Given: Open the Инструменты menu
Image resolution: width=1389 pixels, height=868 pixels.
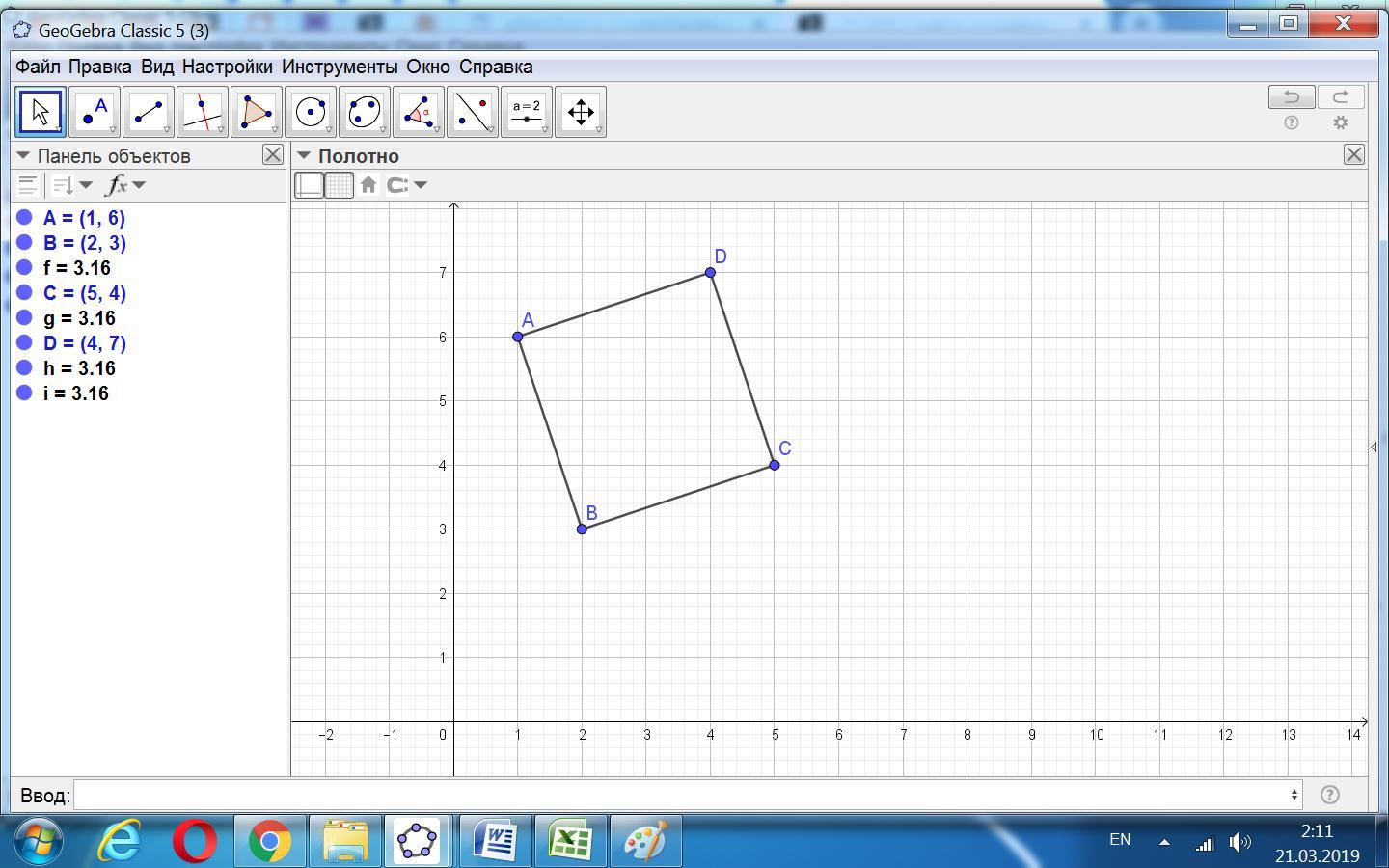Looking at the screenshot, I should [339, 67].
